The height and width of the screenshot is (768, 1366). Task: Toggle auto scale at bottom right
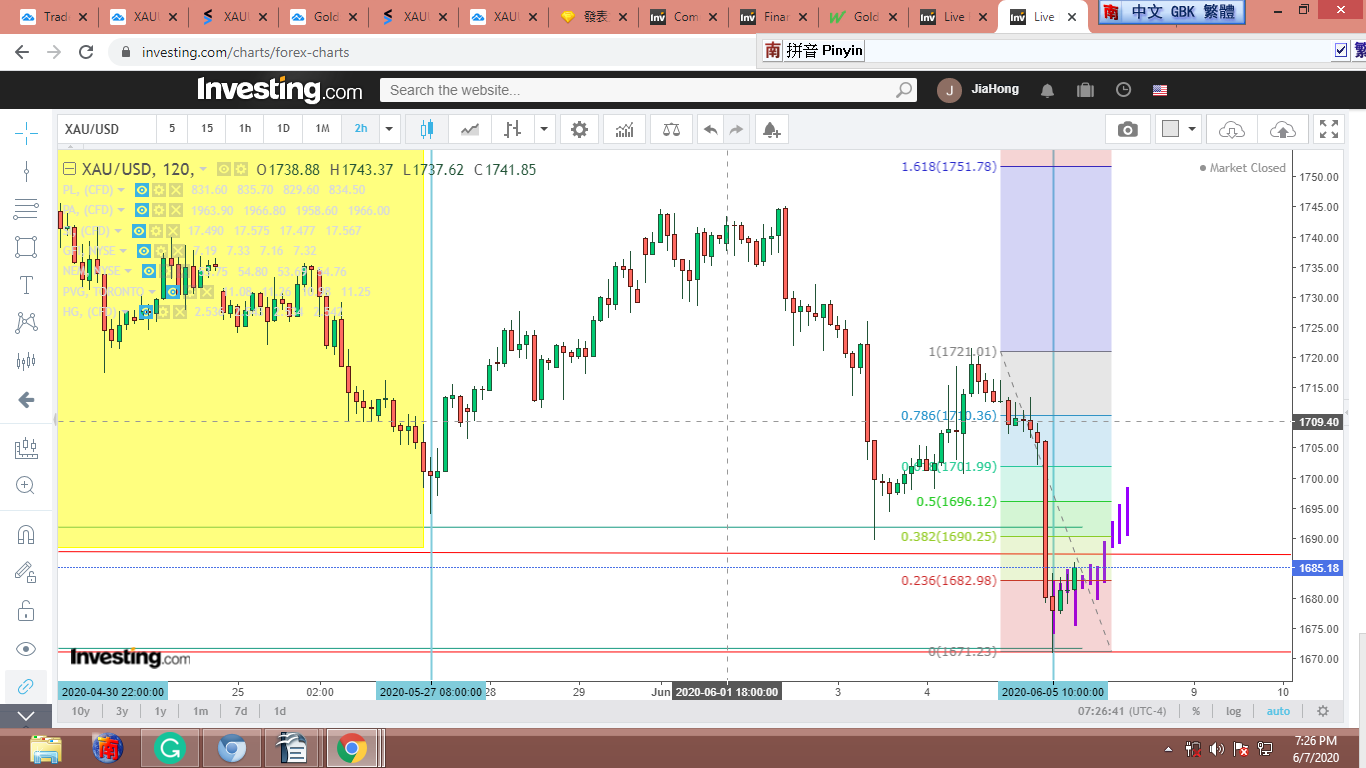pos(1278,711)
